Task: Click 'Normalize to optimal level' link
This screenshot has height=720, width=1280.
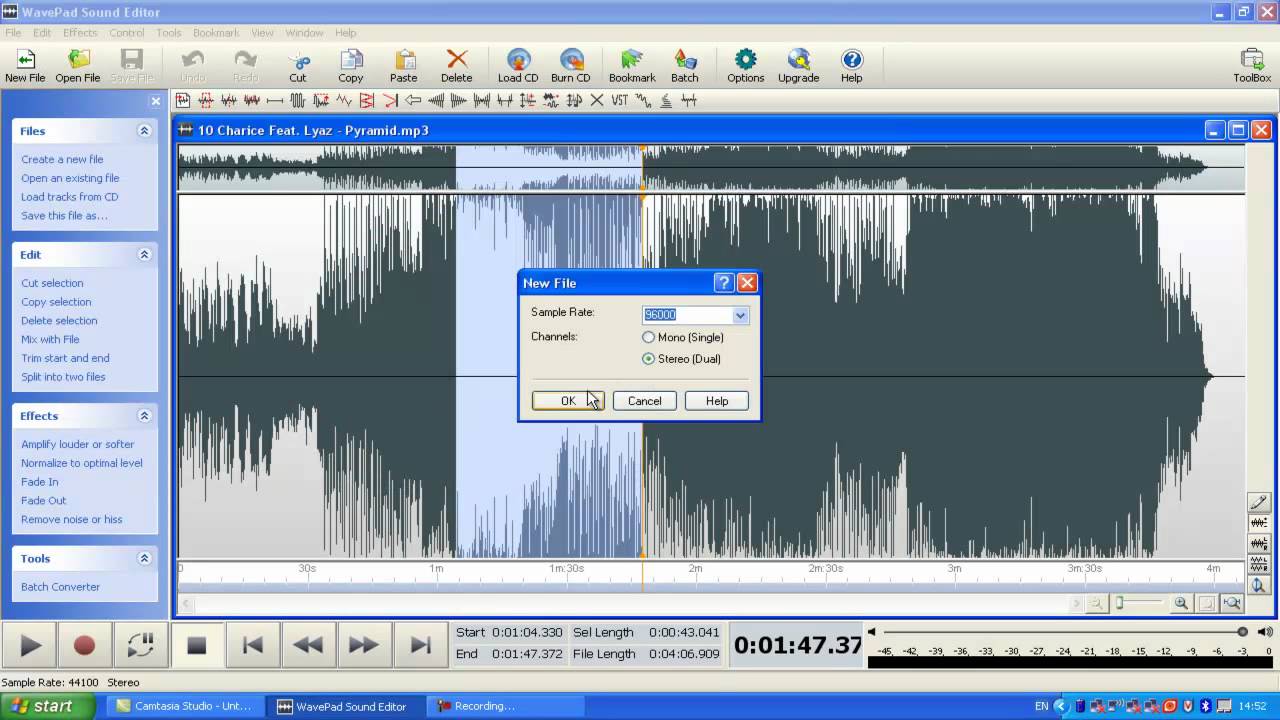Action: coord(82,463)
